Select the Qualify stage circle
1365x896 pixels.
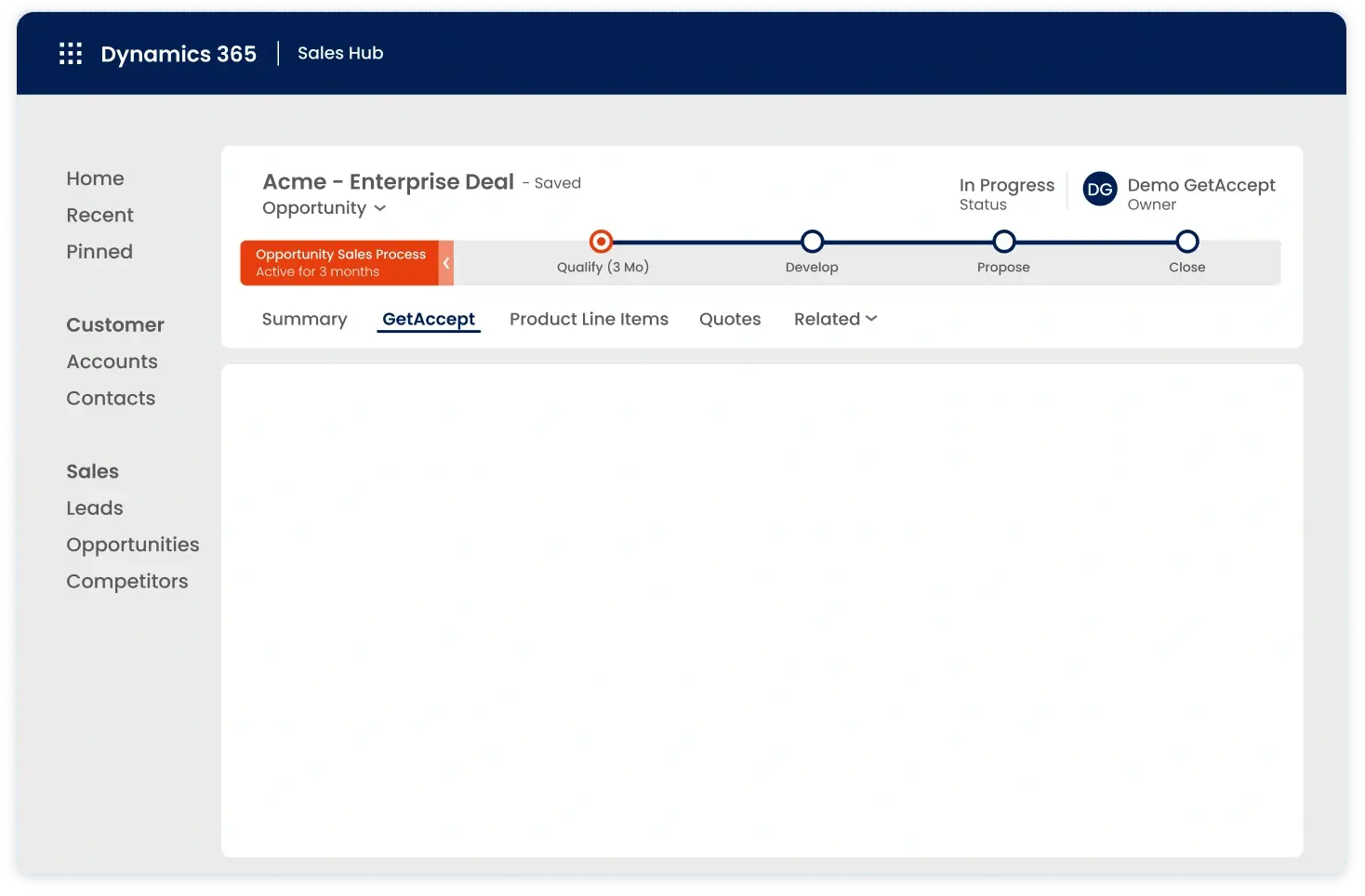tap(602, 242)
